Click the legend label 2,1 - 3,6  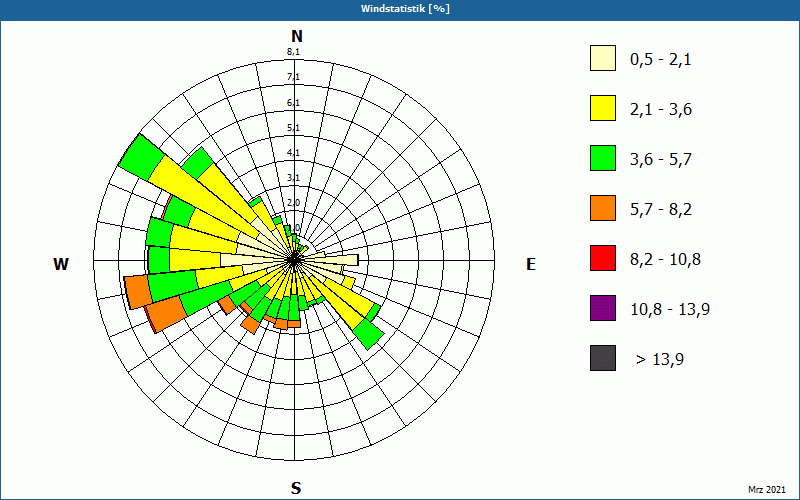click(x=661, y=110)
